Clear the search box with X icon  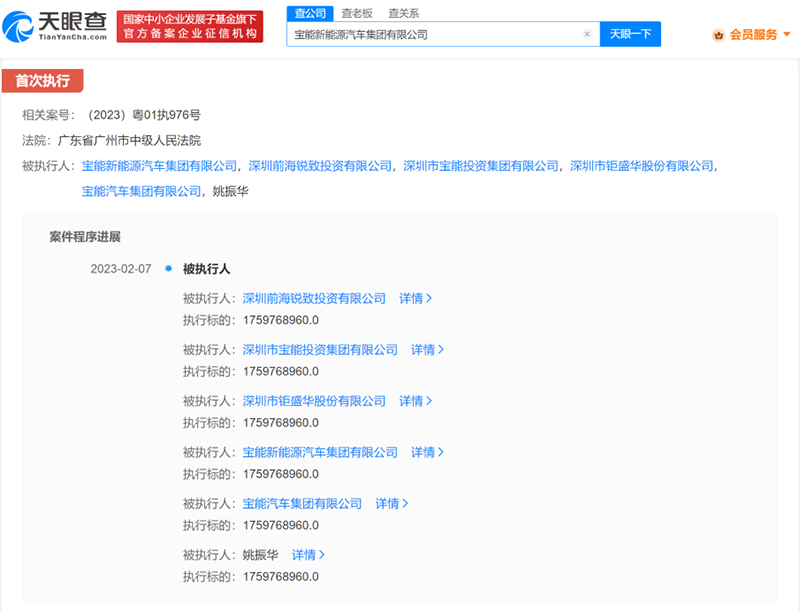click(x=587, y=34)
